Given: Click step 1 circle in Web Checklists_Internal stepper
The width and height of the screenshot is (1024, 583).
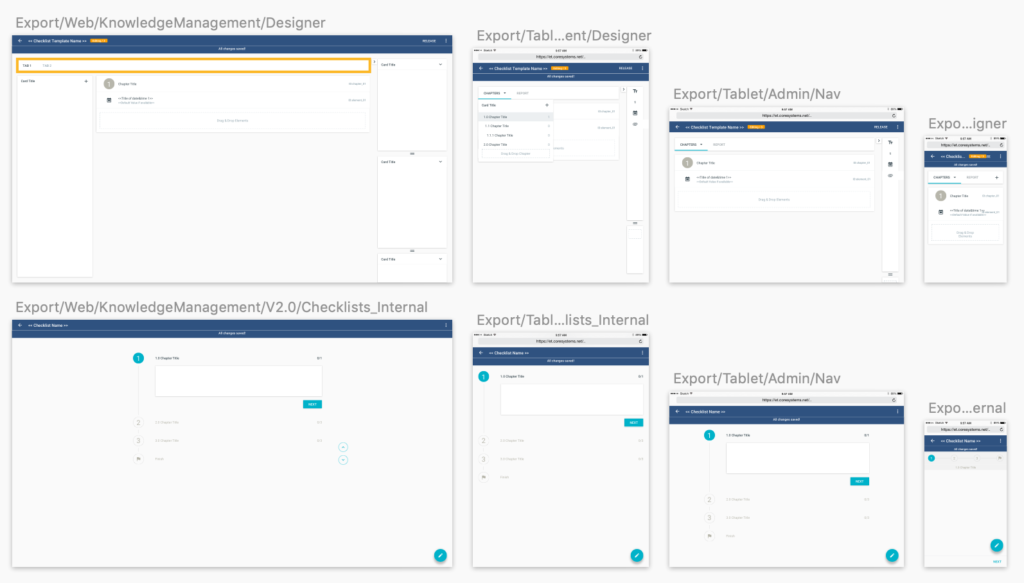Looking at the screenshot, I should [138, 358].
